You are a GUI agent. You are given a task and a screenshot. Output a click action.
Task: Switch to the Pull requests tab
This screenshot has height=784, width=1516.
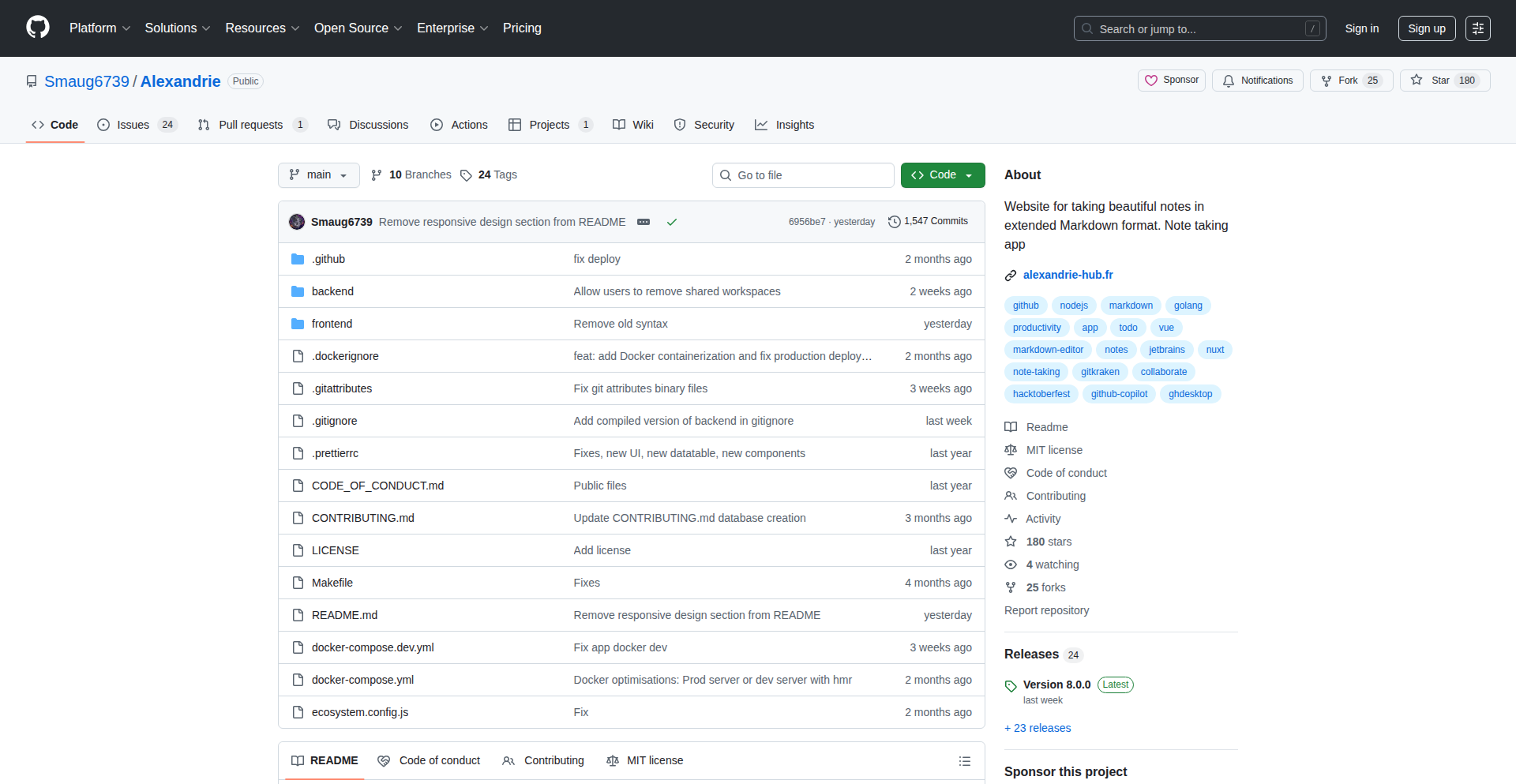pos(250,125)
